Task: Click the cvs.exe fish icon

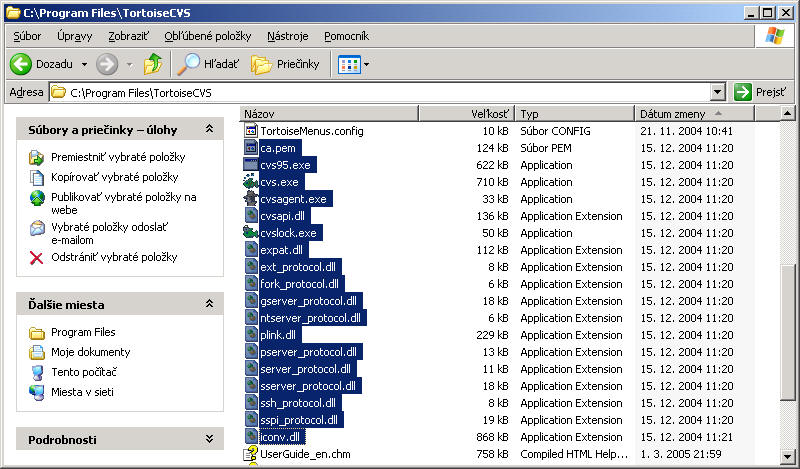Action: click(251, 182)
